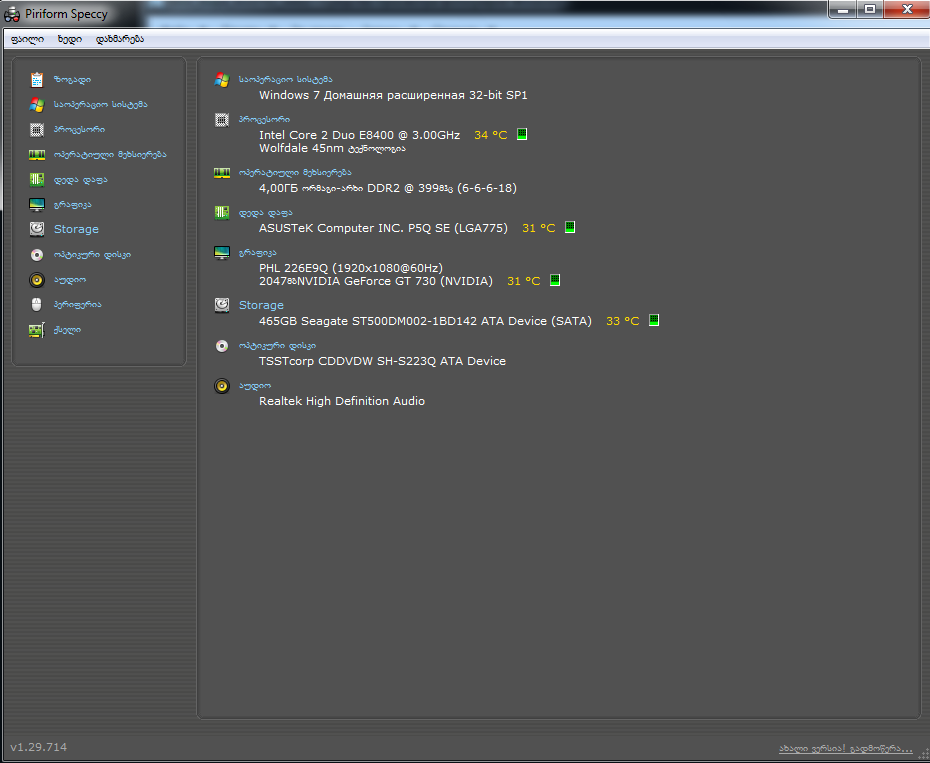Click the 'Windows 7 Домашняя расширенная 32-bit SP1' text

(x=393, y=95)
